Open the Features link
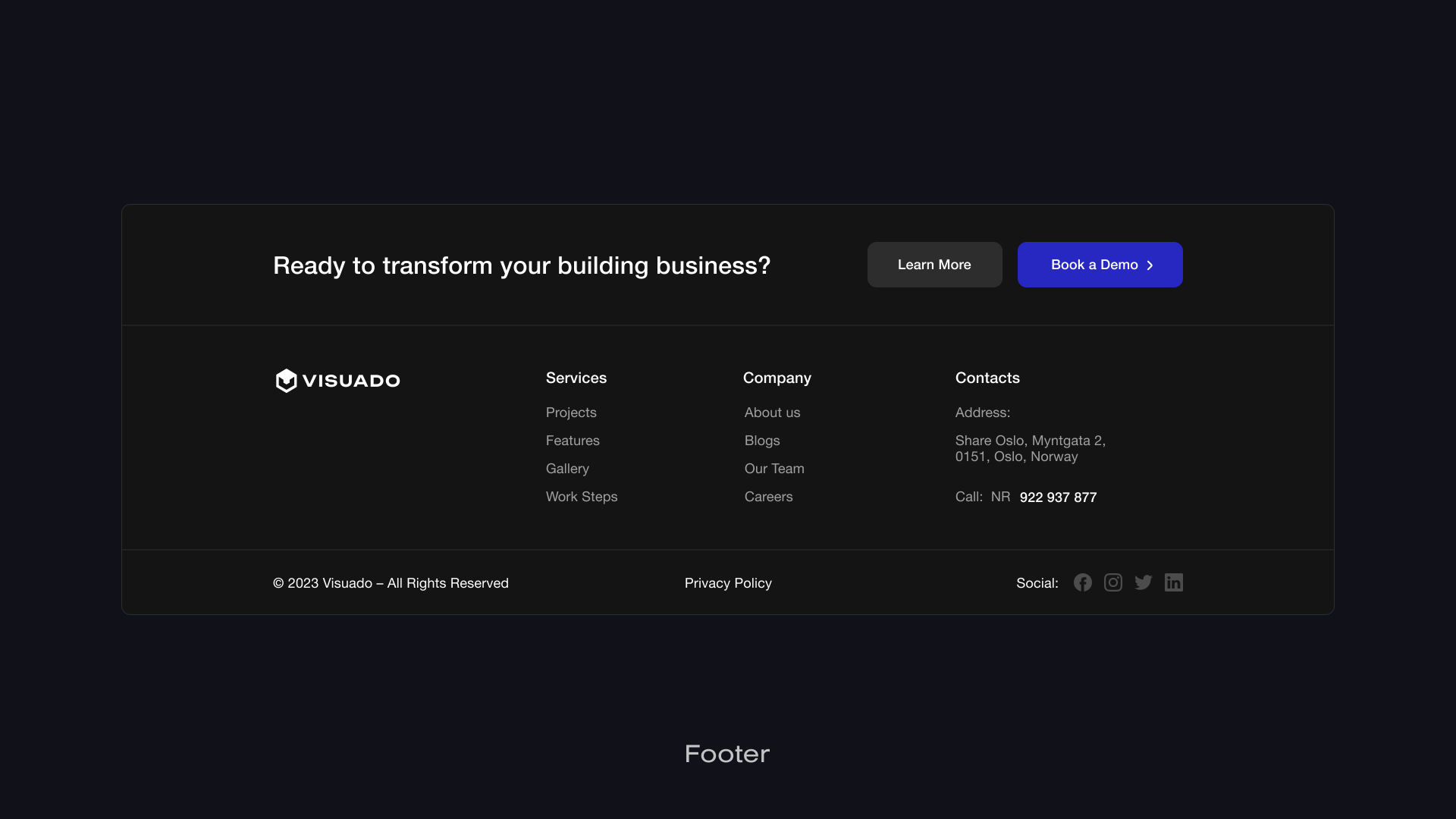 pyautogui.click(x=573, y=441)
